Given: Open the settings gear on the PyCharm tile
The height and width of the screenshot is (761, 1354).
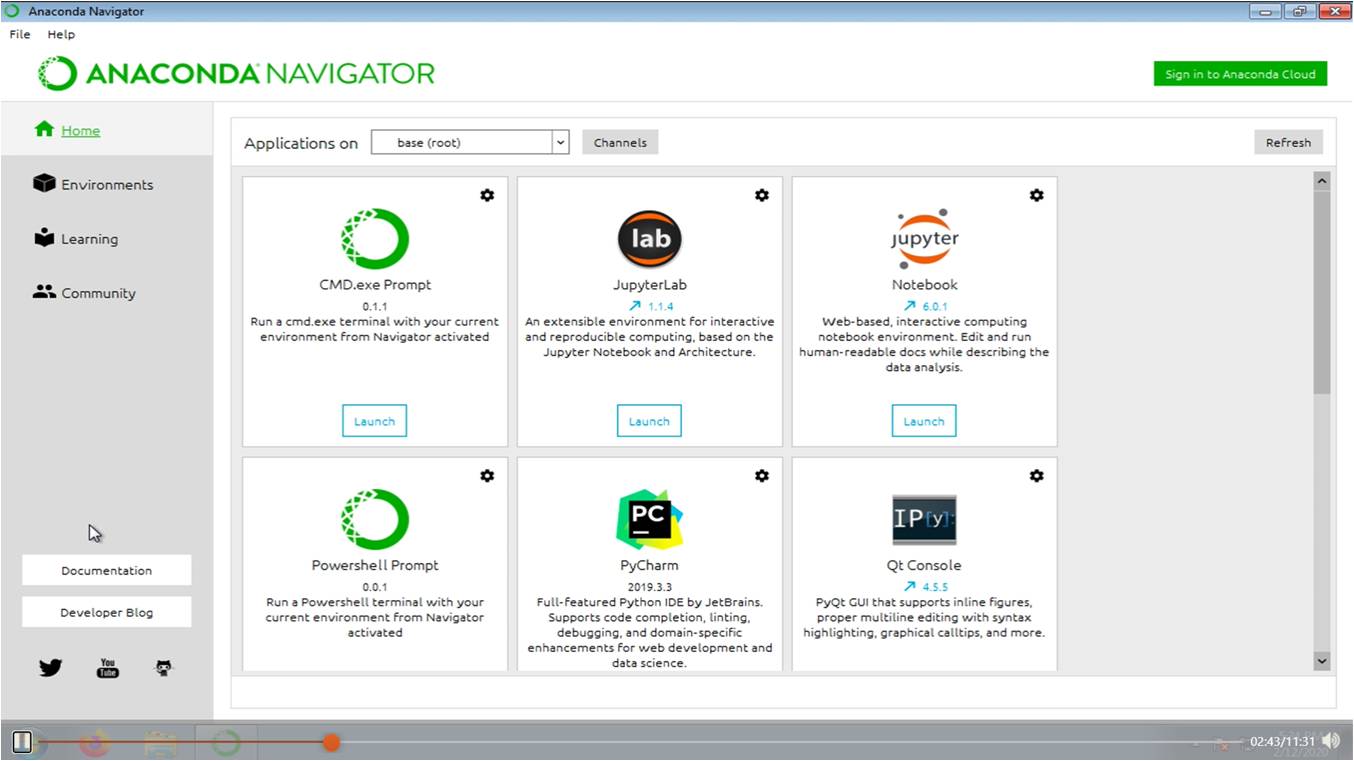Looking at the screenshot, I should point(762,476).
